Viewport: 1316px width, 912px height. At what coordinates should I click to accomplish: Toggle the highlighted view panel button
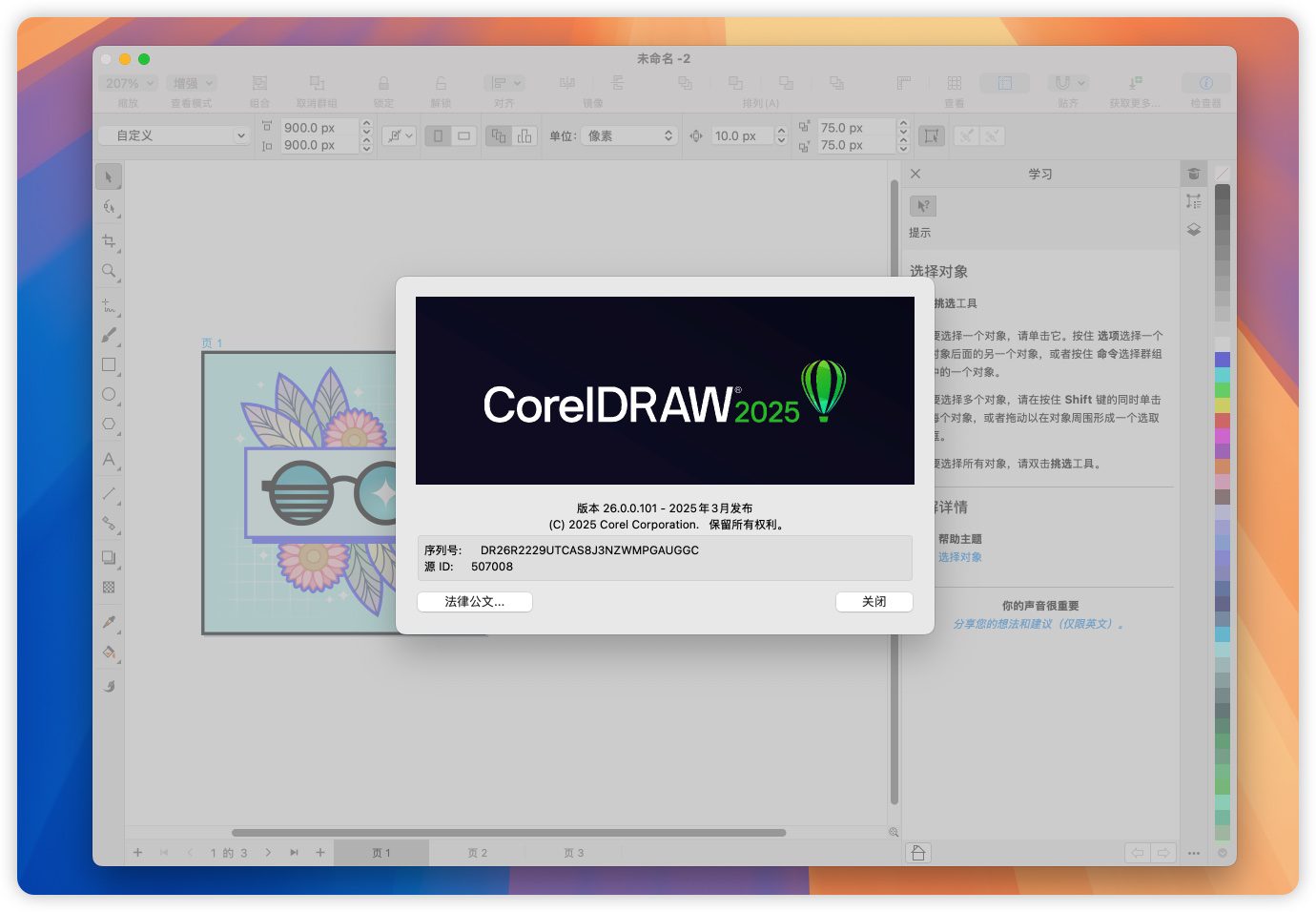1005,83
